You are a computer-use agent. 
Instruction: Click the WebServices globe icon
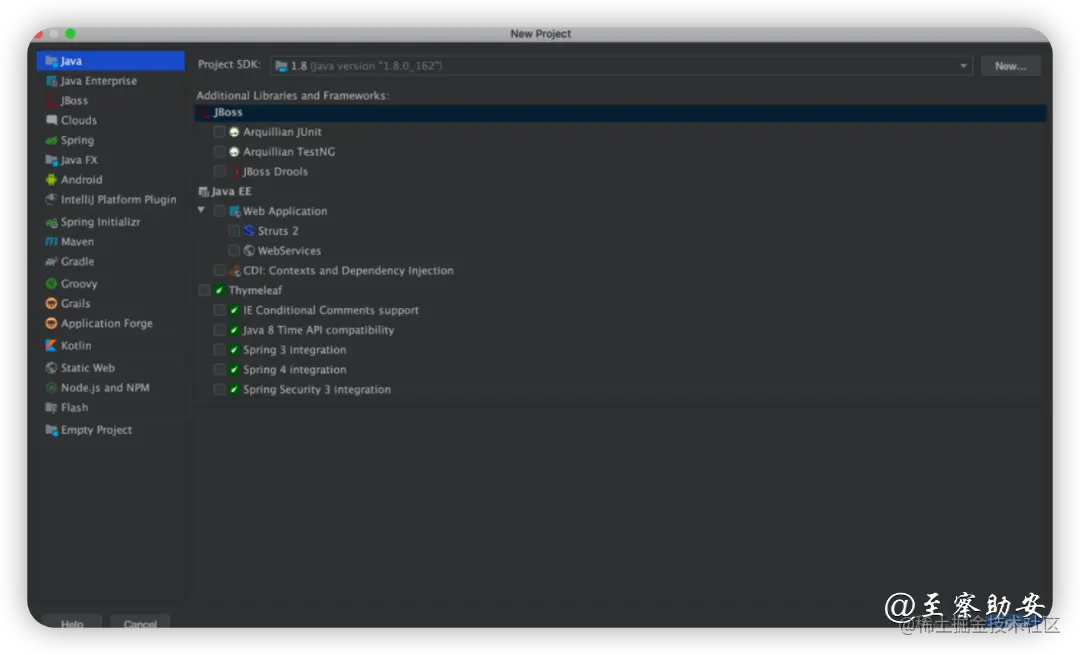(x=249, y=251)
